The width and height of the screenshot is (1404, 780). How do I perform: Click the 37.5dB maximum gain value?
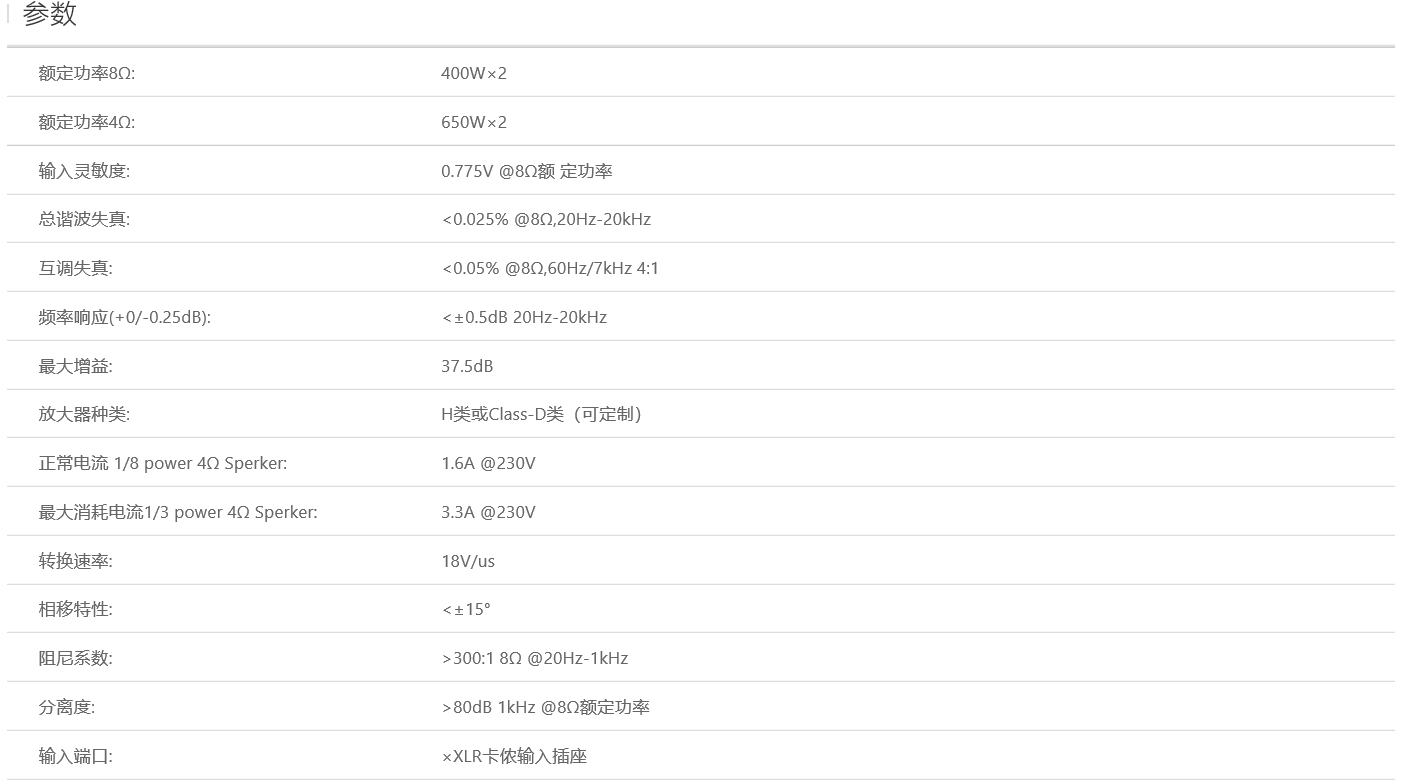pyautogui.click(x=467, y=366)
